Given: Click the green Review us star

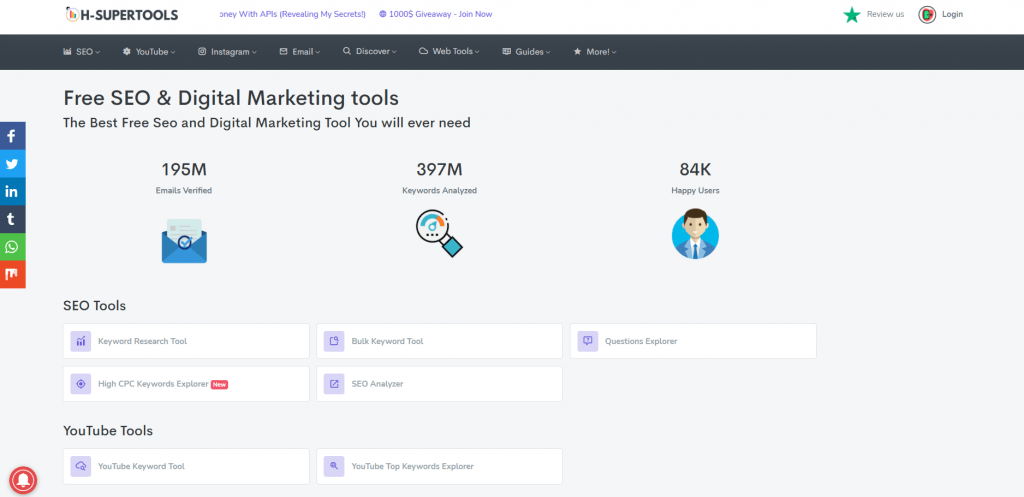Looking at the screenshot, I should [x=852, y=14].
